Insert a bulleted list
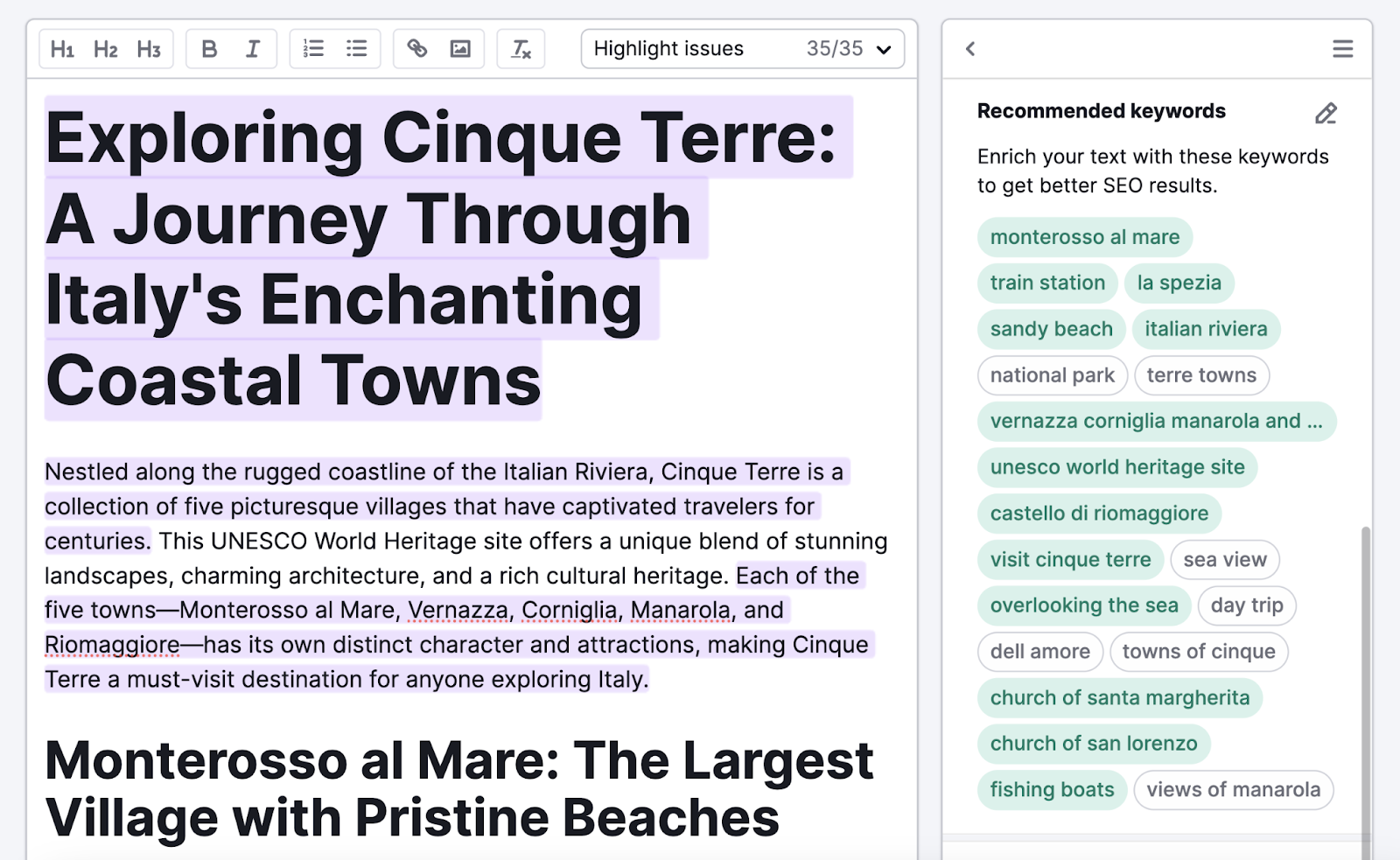Viewport: 1400px width, 860px height. pos(356,49)
